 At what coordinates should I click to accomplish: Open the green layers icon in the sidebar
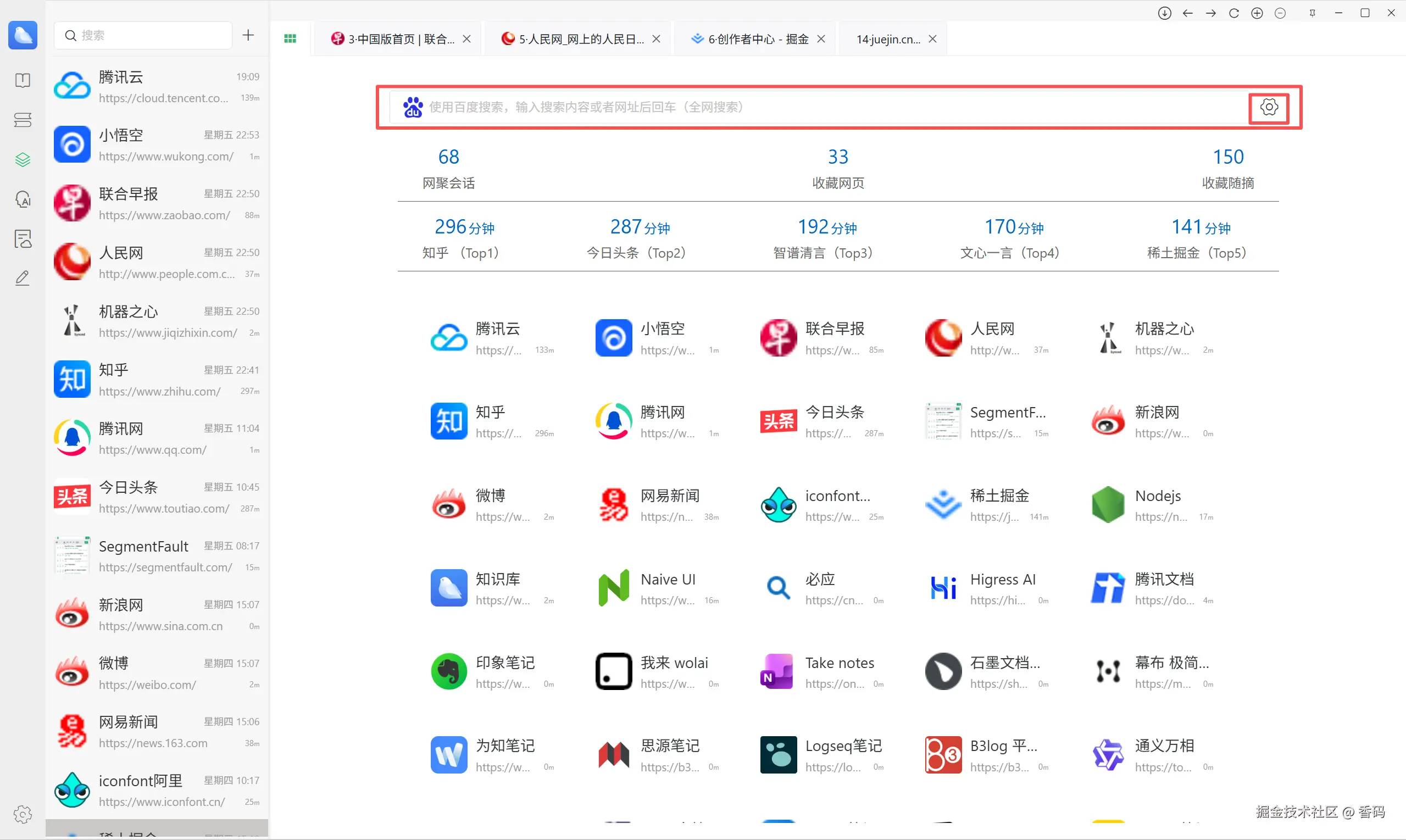pos(23,160)
